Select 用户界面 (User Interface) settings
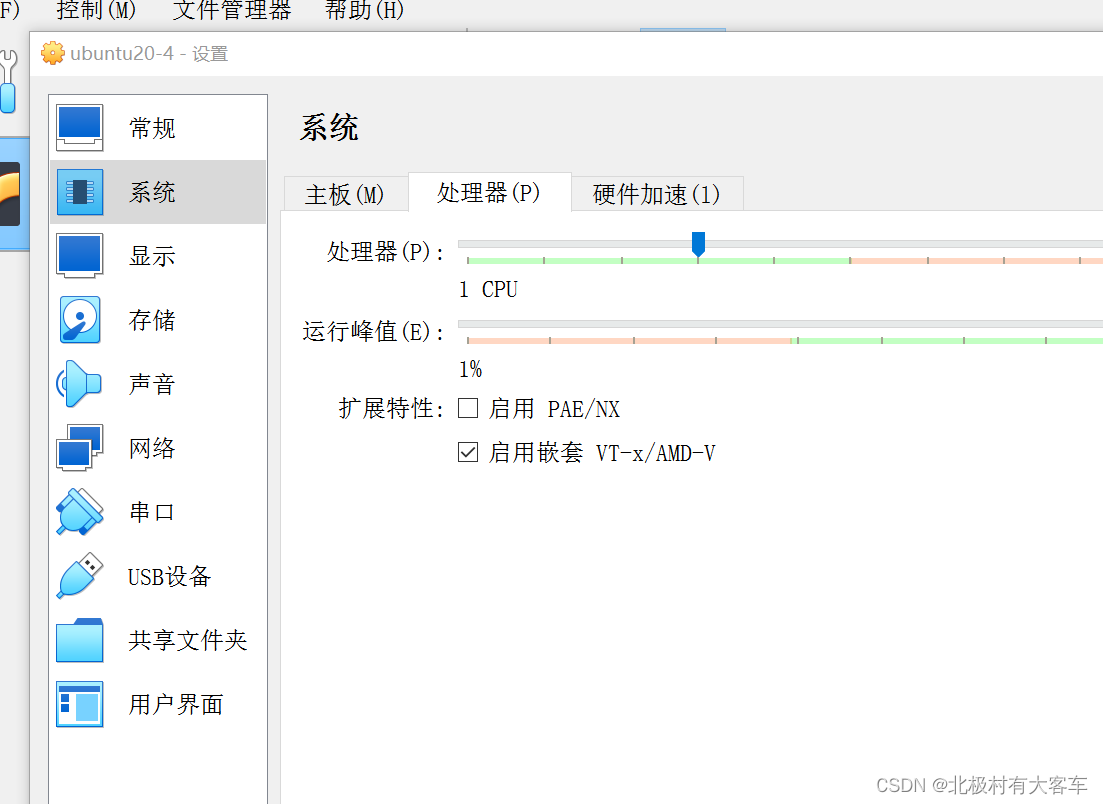 click(80, 704)
